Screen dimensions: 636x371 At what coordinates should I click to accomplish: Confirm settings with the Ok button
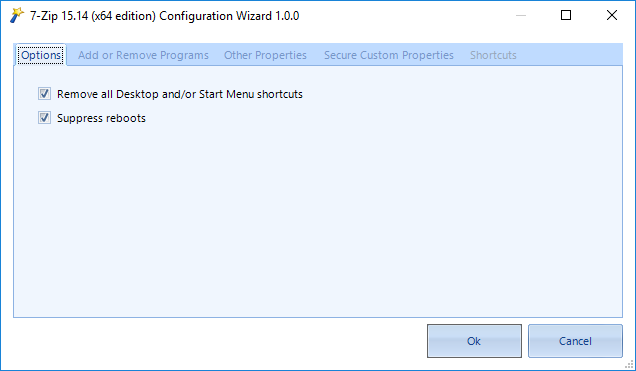(474, 341)
